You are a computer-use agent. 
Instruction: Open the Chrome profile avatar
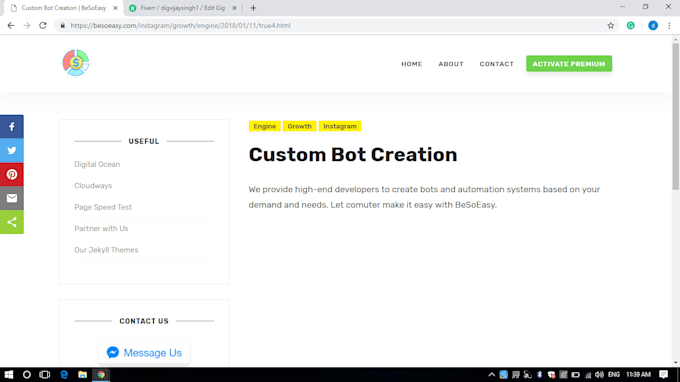[x=653, y=26]
